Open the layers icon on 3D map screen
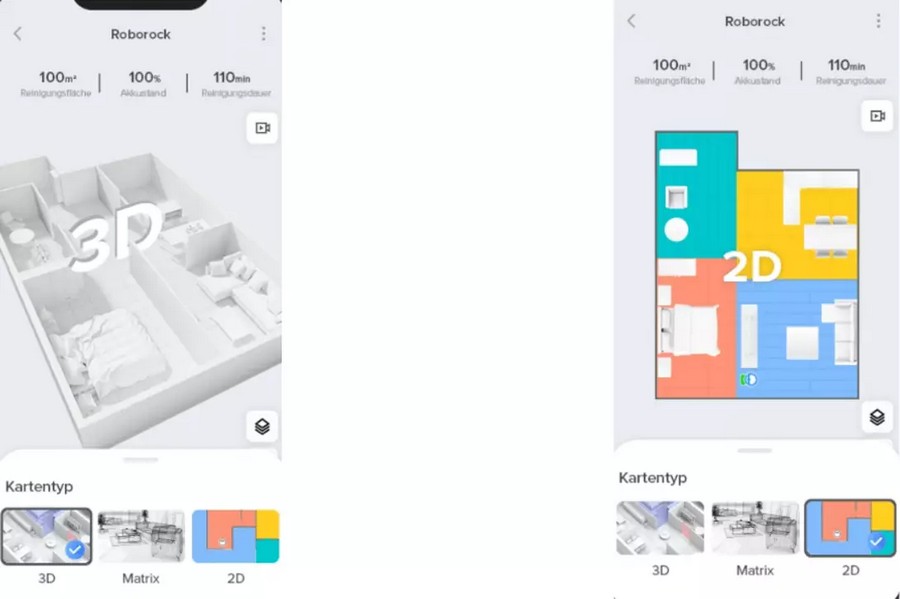 coord(262,426)
